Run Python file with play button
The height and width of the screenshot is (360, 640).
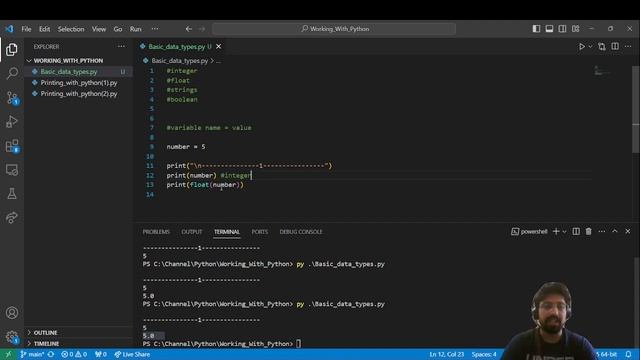tap(582, 47)
